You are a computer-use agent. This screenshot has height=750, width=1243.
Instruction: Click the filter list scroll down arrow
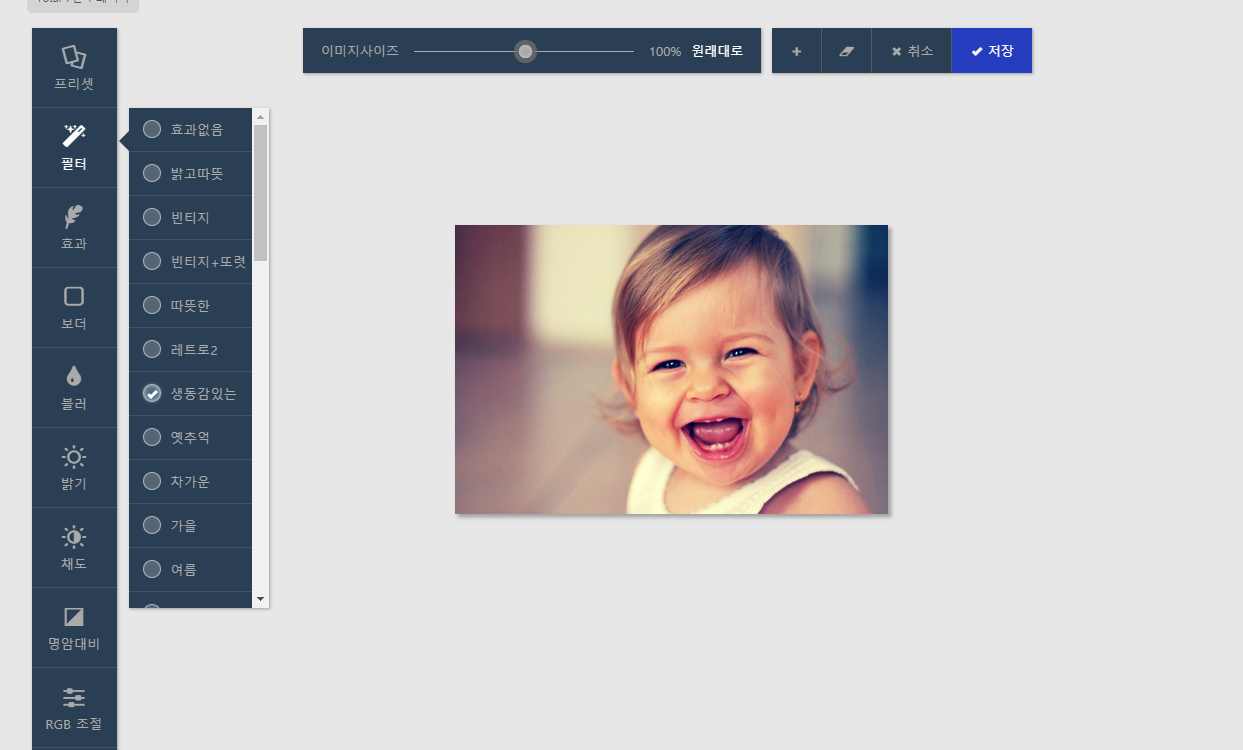pyautogui.click(x=261, y=599)
